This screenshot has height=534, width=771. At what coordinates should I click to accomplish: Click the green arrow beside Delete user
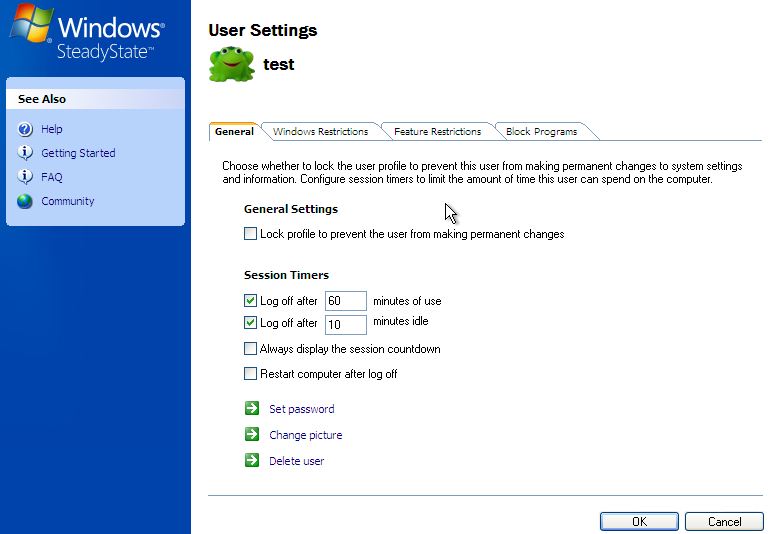click(x=251, y=461)
